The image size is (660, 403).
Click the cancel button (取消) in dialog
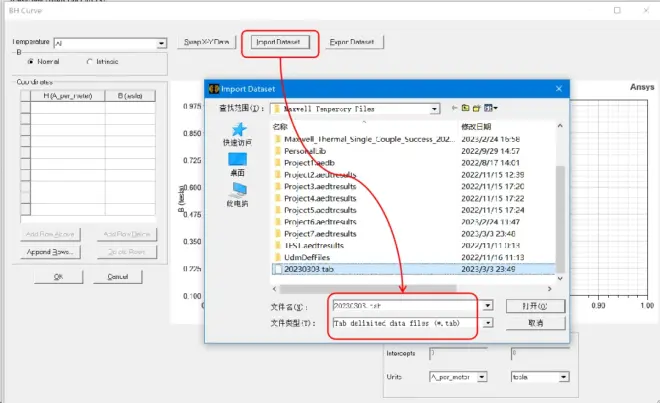point(535,323)
